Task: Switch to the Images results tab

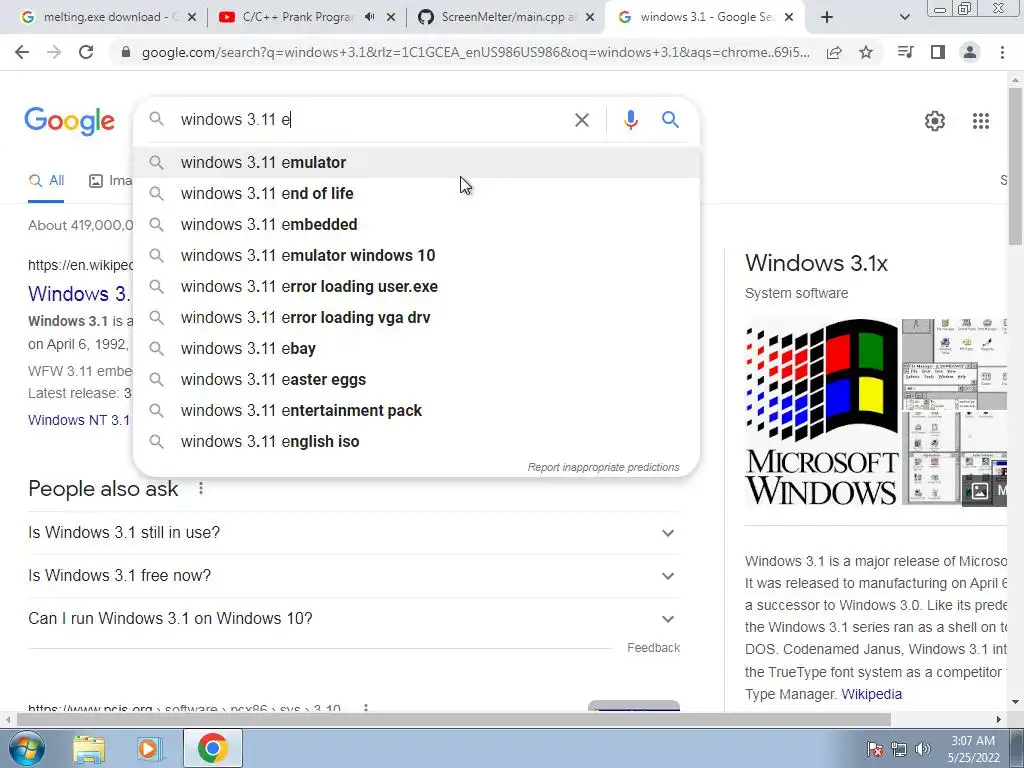Action: point(110,181)
